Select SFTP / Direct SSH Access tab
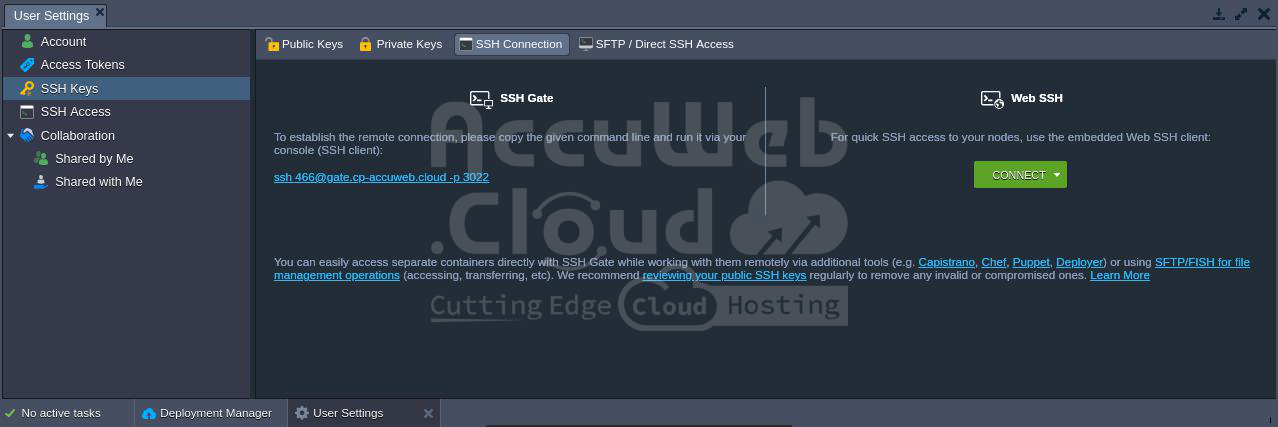 pyautogui.click(x=656, y=44)
